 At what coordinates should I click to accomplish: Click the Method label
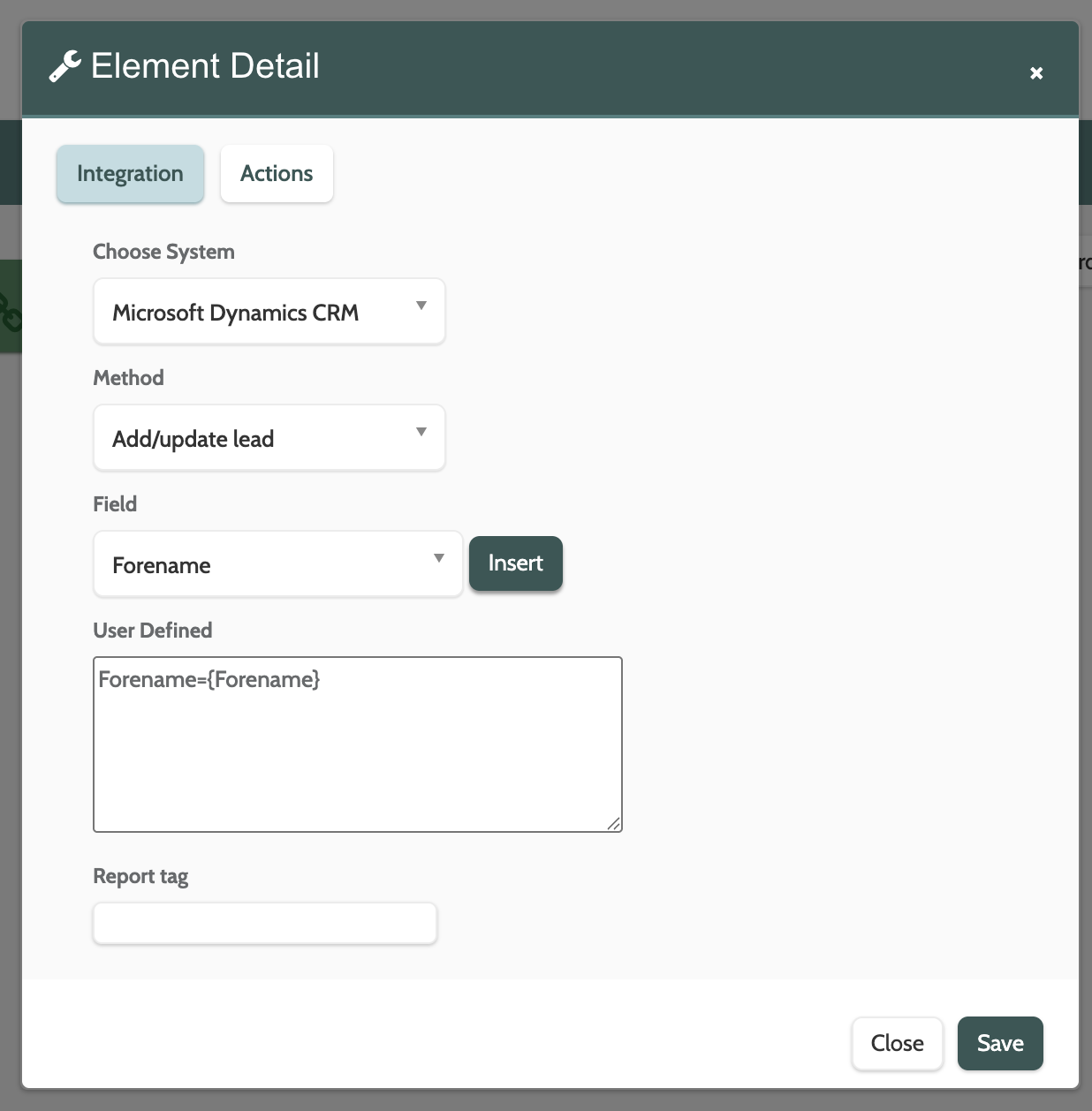[128, 378]
